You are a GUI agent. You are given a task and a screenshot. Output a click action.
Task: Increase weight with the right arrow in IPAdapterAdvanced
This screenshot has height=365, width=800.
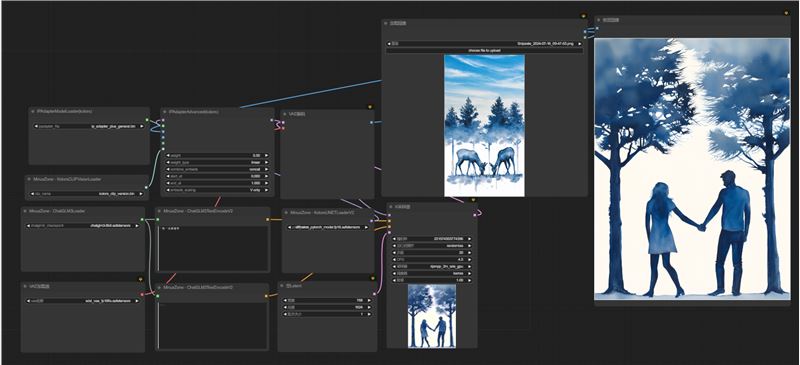[266, 155]
